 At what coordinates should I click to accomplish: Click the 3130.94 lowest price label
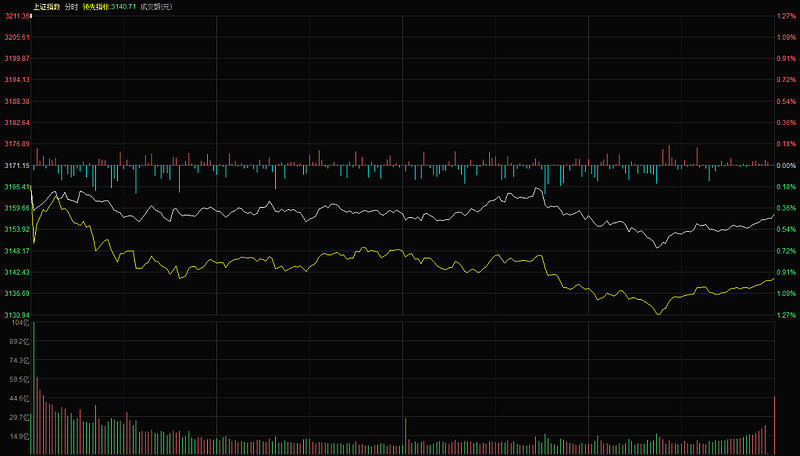pos(17,315)
